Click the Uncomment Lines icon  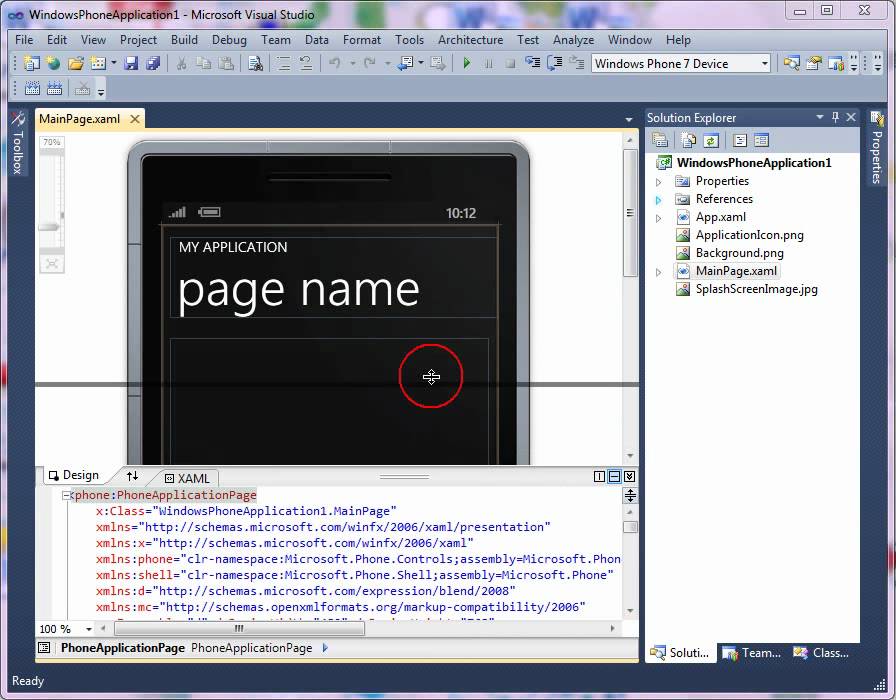click(305, 63)
